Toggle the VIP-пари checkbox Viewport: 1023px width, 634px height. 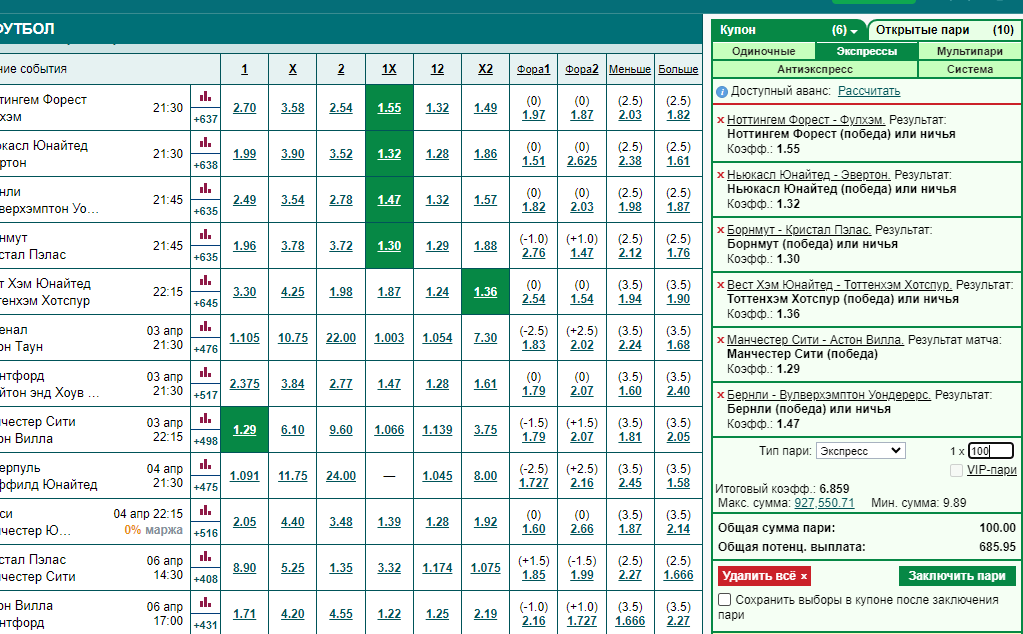coord(956,470)
